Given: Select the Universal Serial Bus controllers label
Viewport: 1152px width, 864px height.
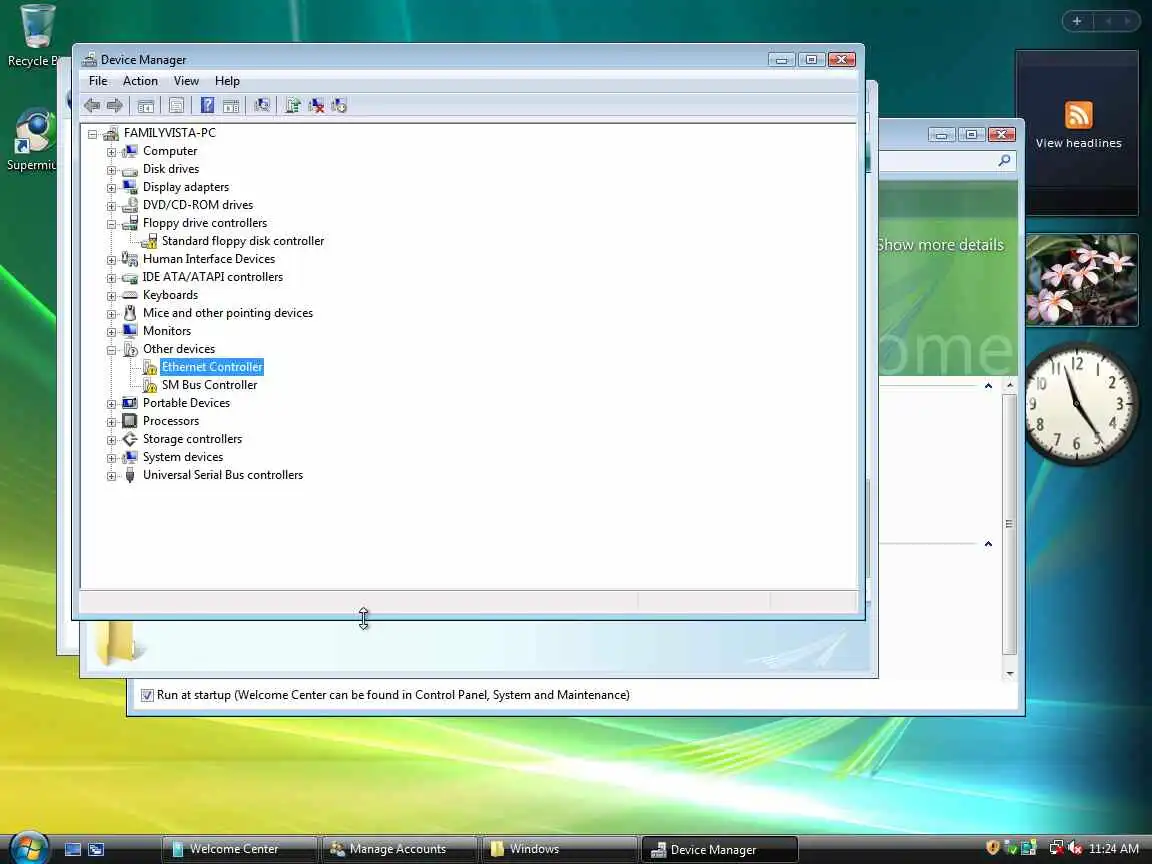Looking at the screenshot, I should (223, 475).
